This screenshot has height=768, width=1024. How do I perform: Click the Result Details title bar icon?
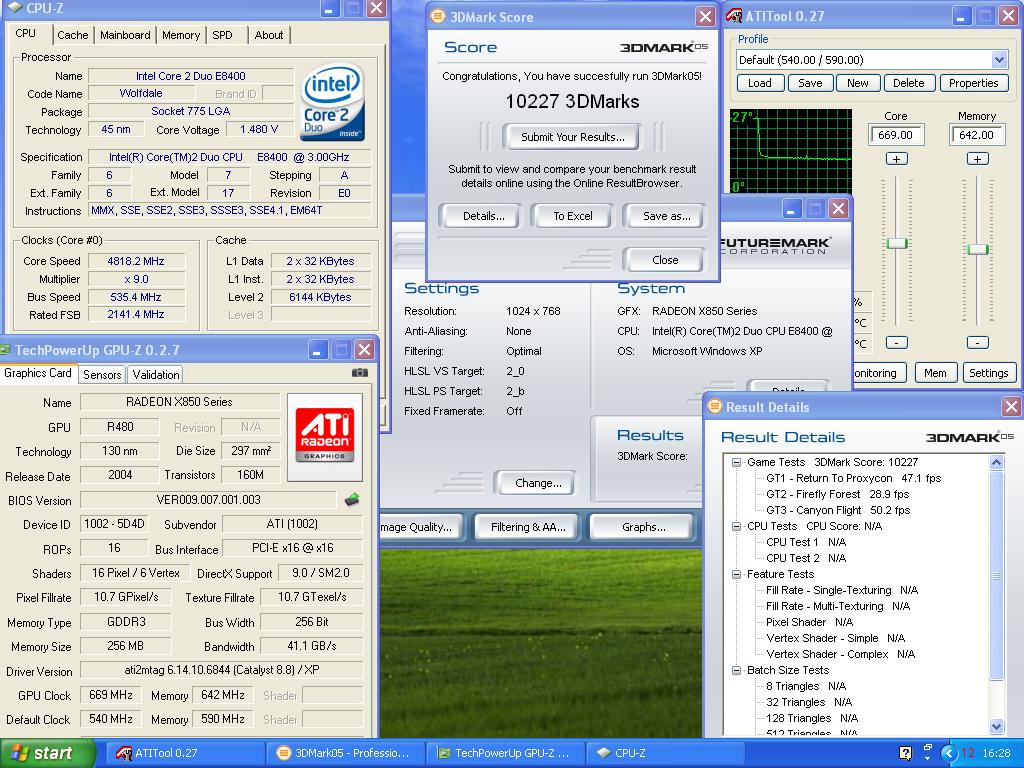click(x=715, y=406)
